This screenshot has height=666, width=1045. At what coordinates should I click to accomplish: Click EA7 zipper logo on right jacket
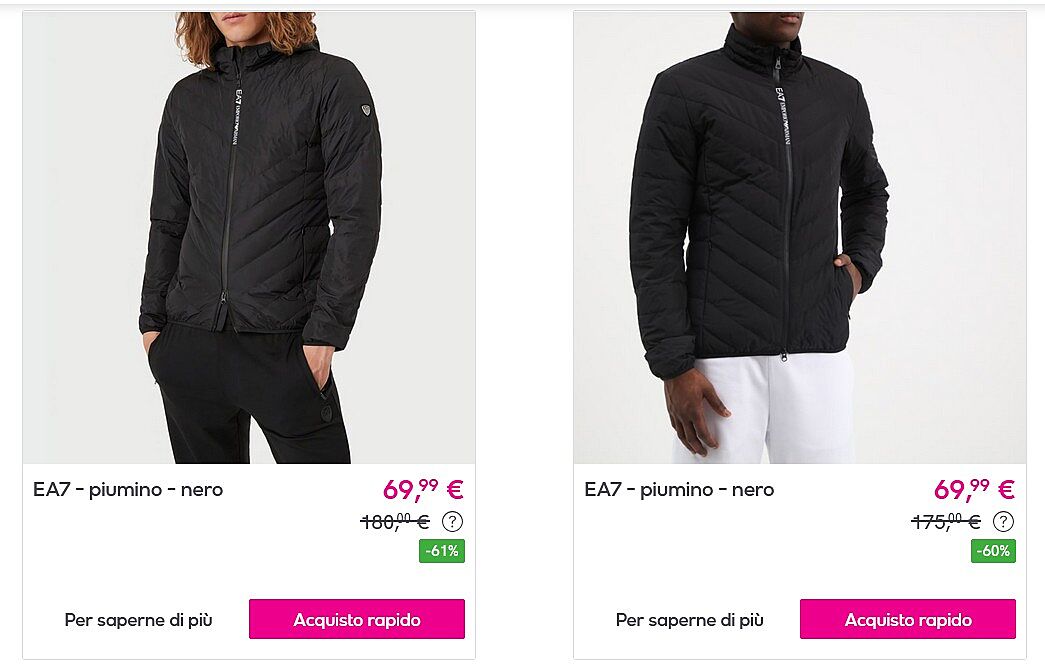pos(783,115)
